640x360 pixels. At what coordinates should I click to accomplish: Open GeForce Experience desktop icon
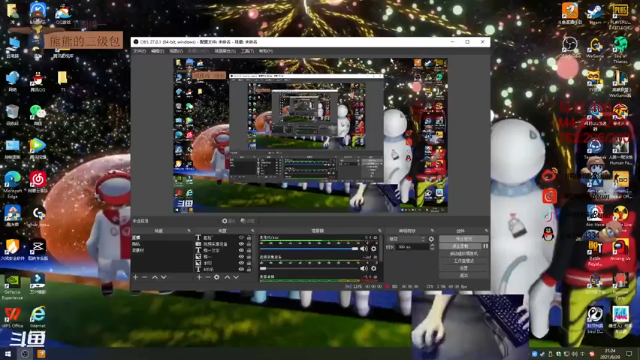[x=12, y=287]
